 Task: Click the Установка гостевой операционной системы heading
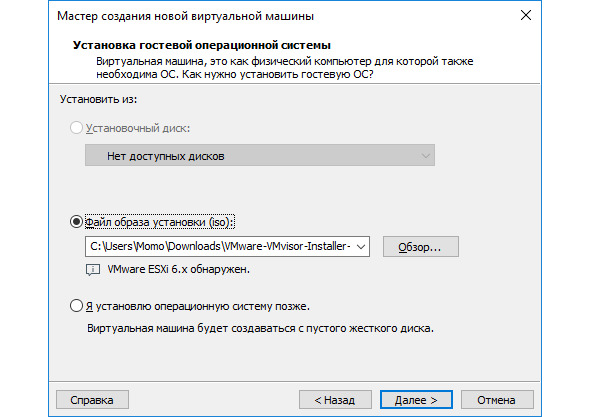pyautogui.click(x=202, y=45)
